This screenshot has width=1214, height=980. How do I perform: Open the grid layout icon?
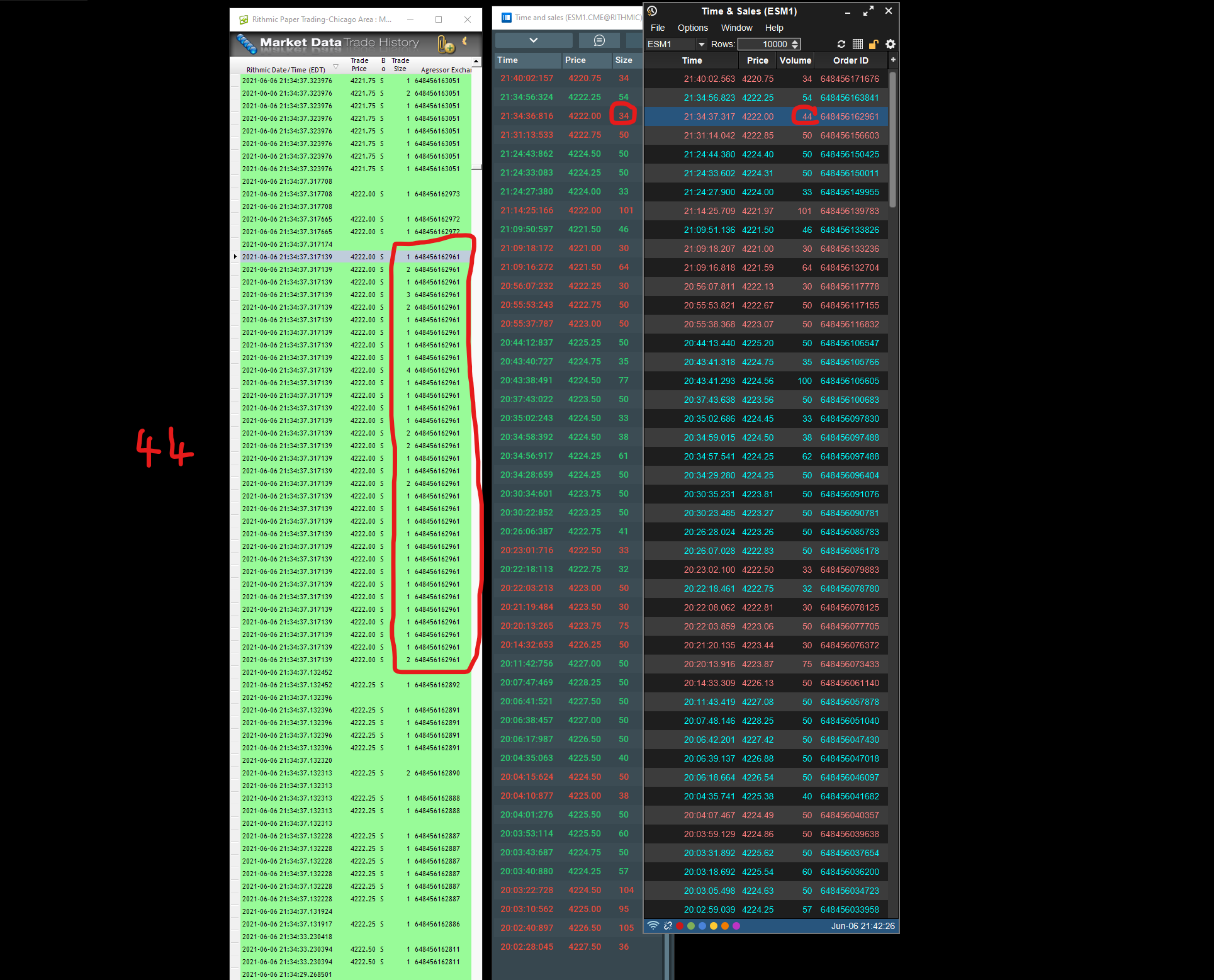pos(857,44)
